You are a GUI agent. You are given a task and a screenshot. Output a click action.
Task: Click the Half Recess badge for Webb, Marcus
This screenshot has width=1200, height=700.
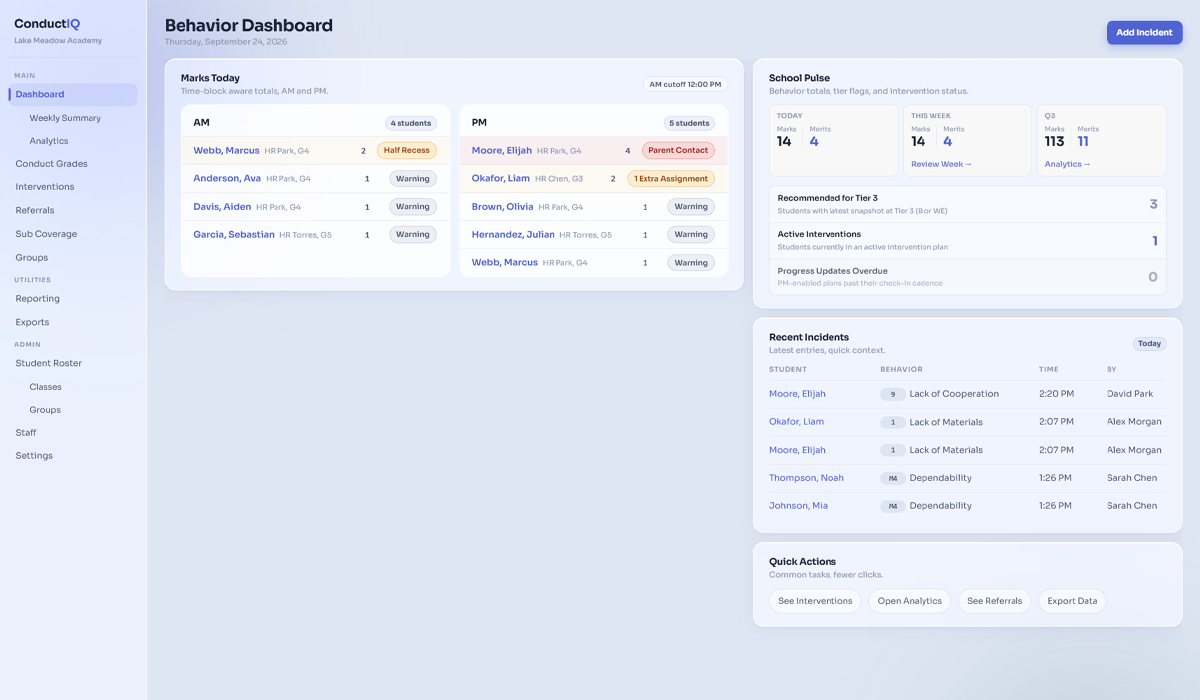pyautogui.click(x=406, y=150)
